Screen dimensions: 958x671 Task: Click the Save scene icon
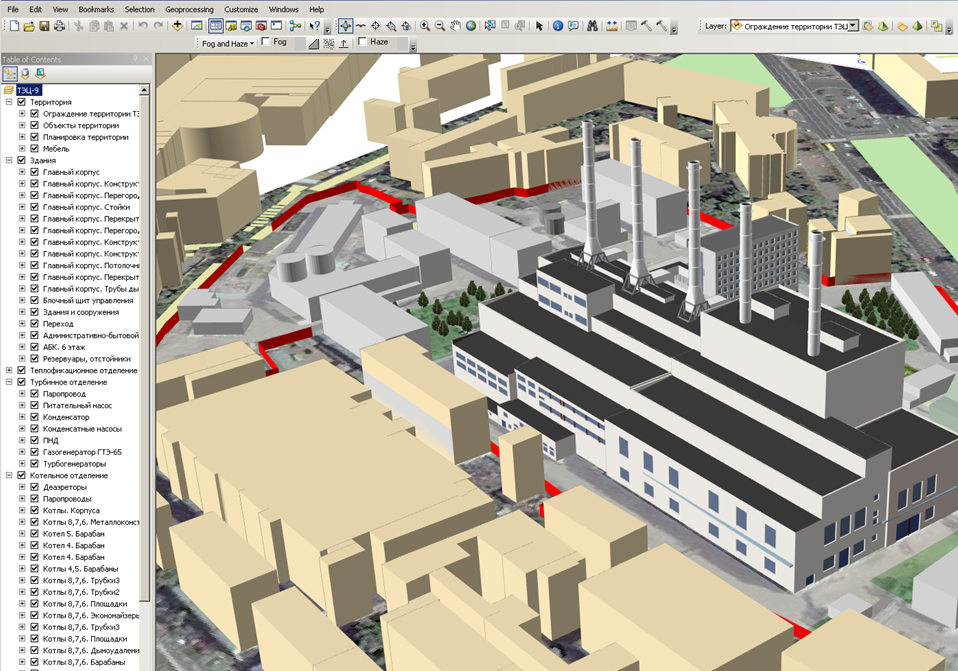tap(45, 25)
